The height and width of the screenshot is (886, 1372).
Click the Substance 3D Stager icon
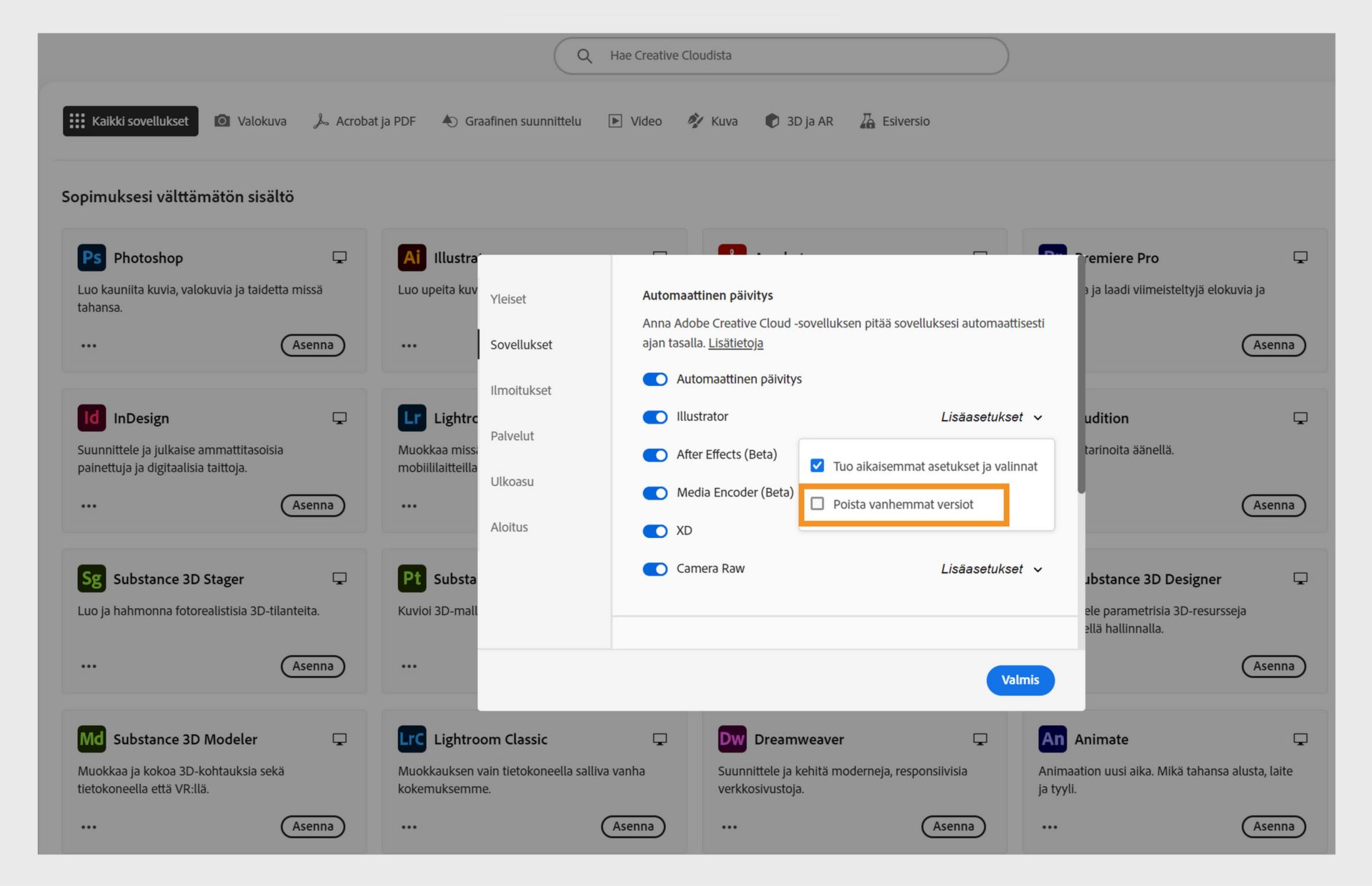[91, 579]
